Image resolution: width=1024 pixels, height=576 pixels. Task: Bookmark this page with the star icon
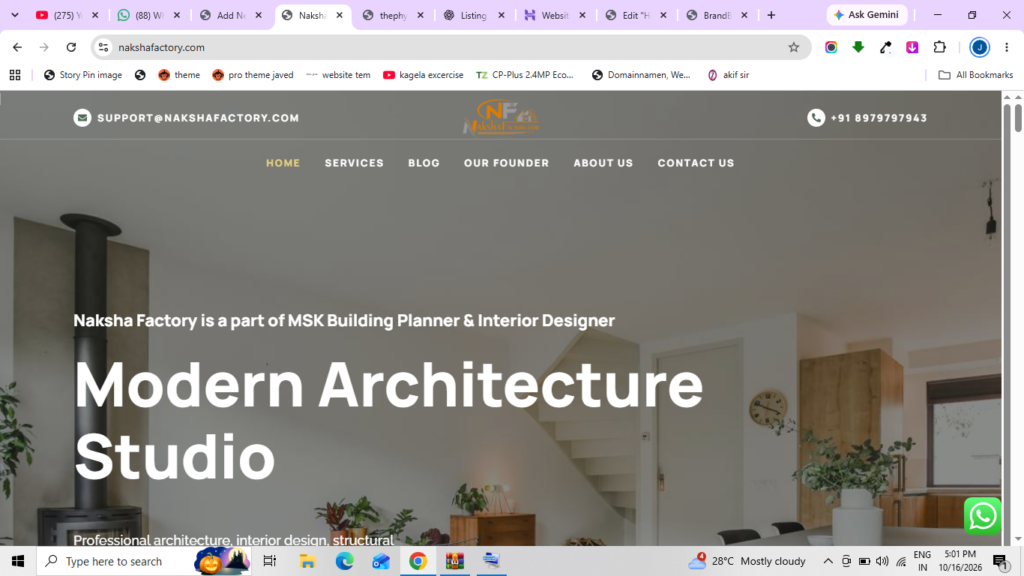point(793,47)
